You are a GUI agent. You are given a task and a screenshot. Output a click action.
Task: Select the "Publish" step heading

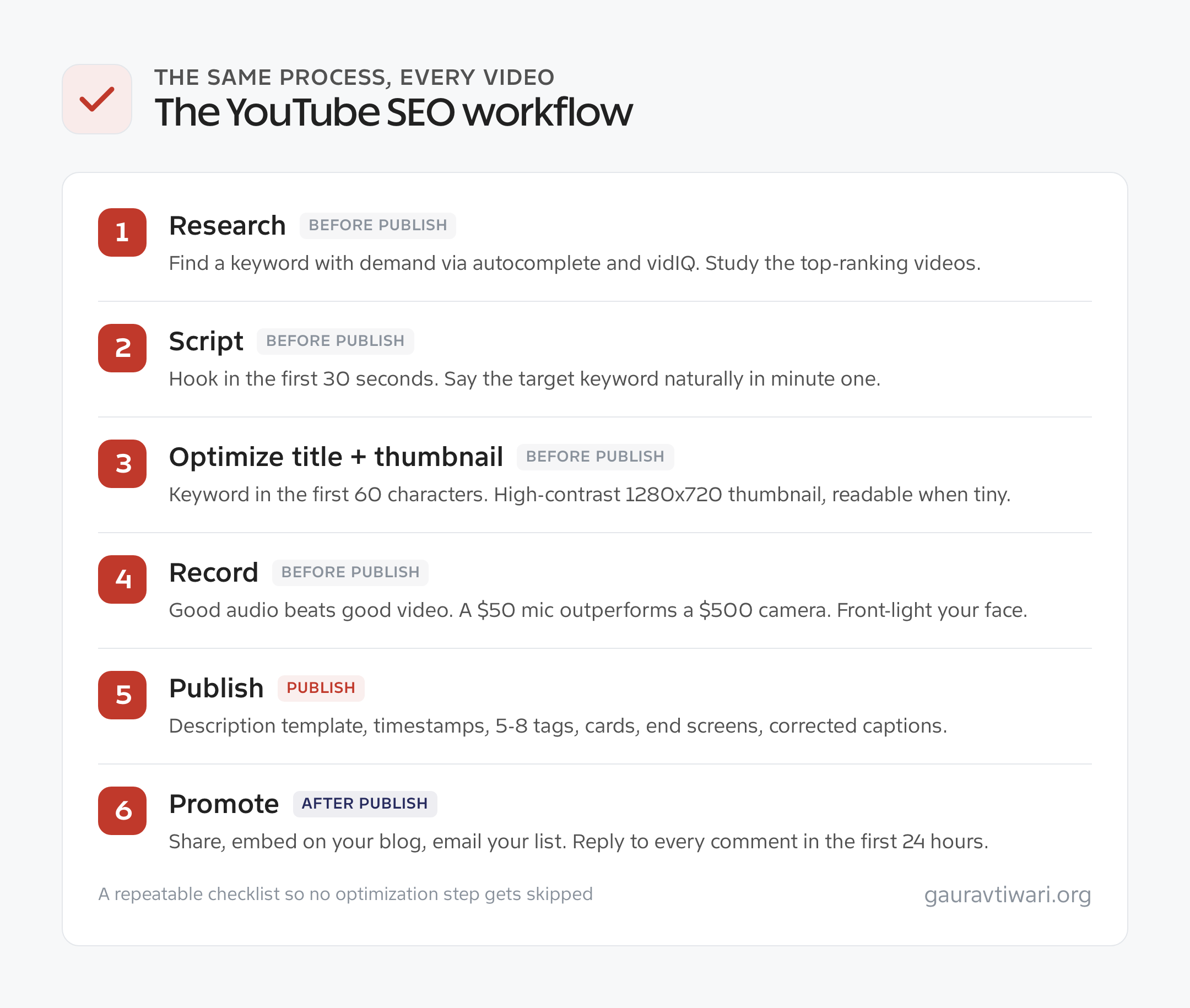click(x=217, y=689)
